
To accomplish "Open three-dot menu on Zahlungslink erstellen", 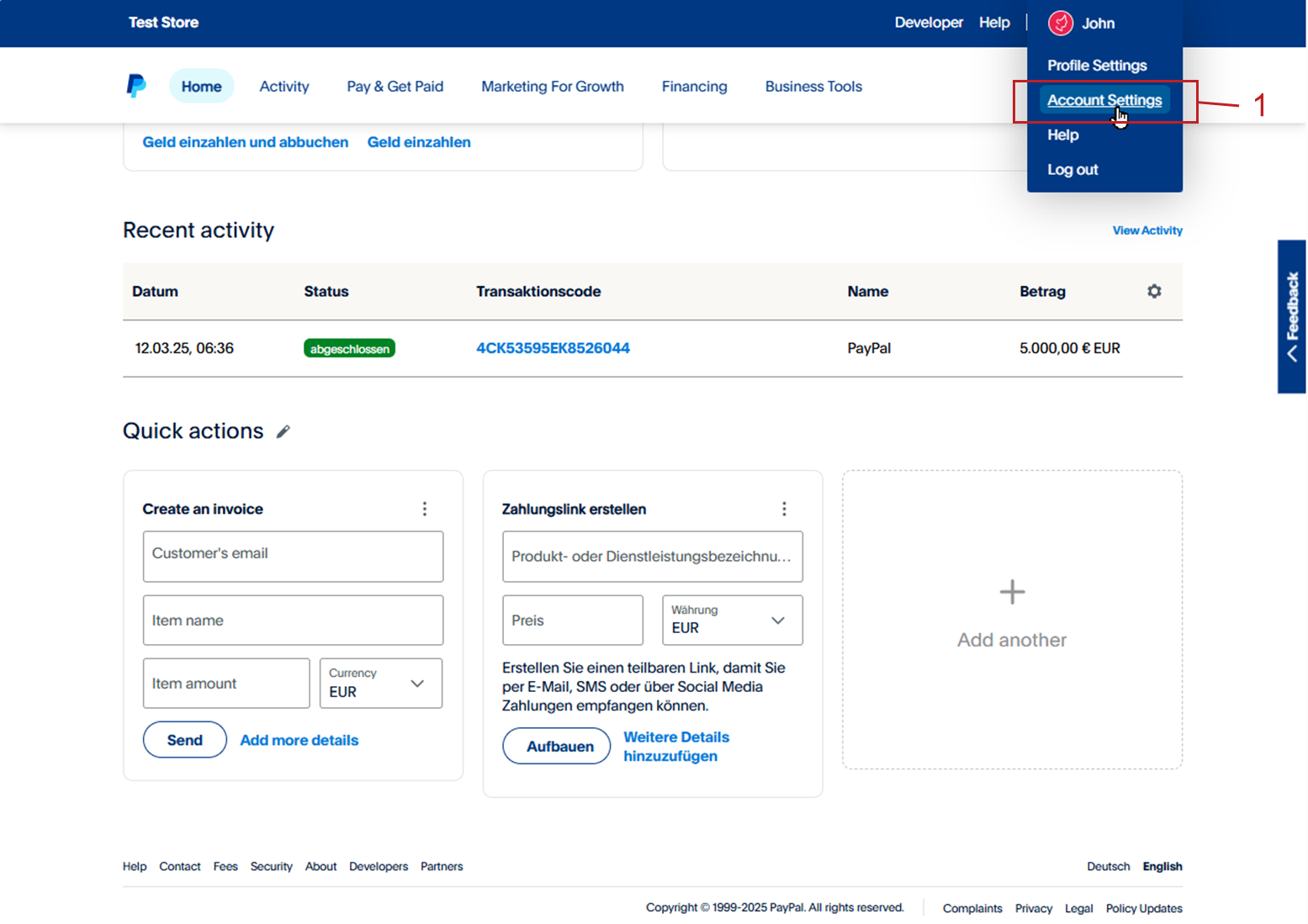I will pyautogui.click(x=784, y=509).
